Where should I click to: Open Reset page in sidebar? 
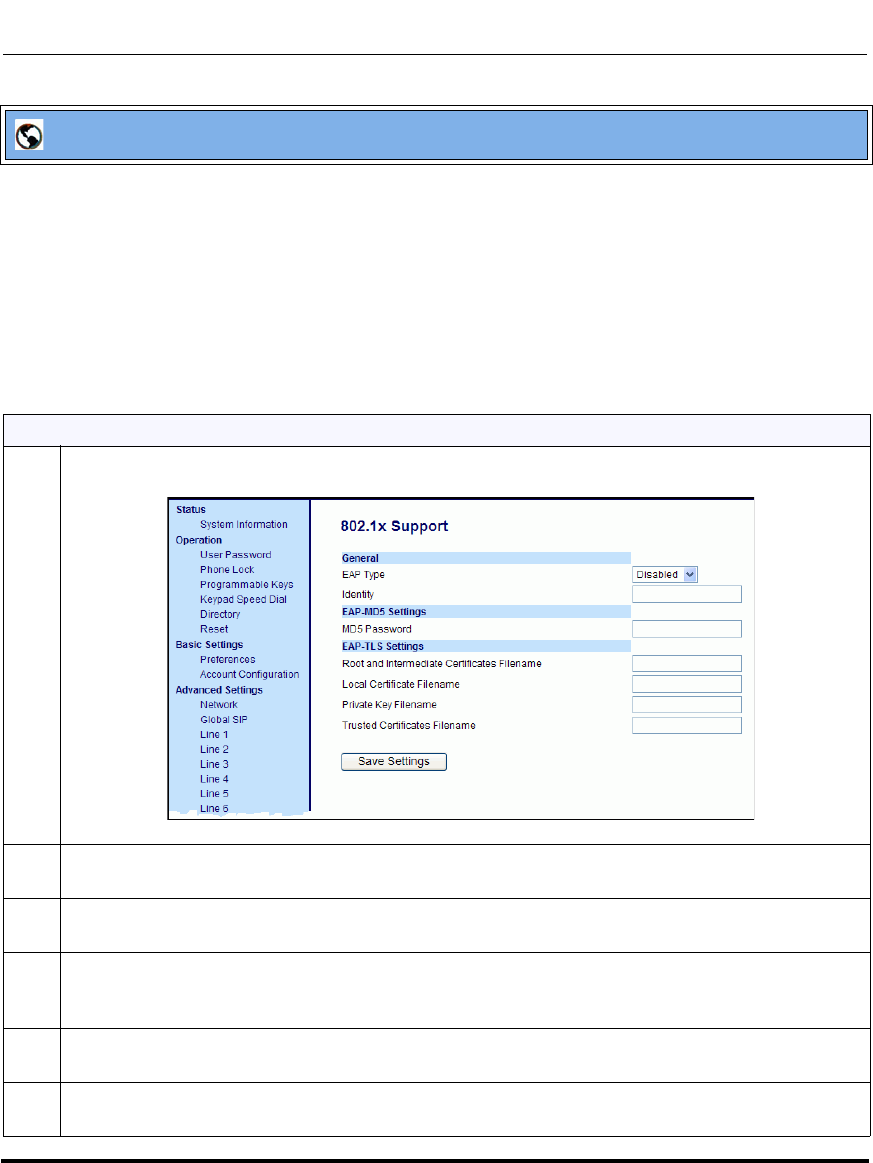point(214,629)
